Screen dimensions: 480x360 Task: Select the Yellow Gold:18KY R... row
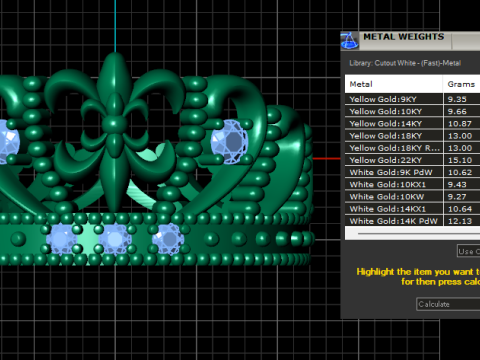click(x=412, y=148)
